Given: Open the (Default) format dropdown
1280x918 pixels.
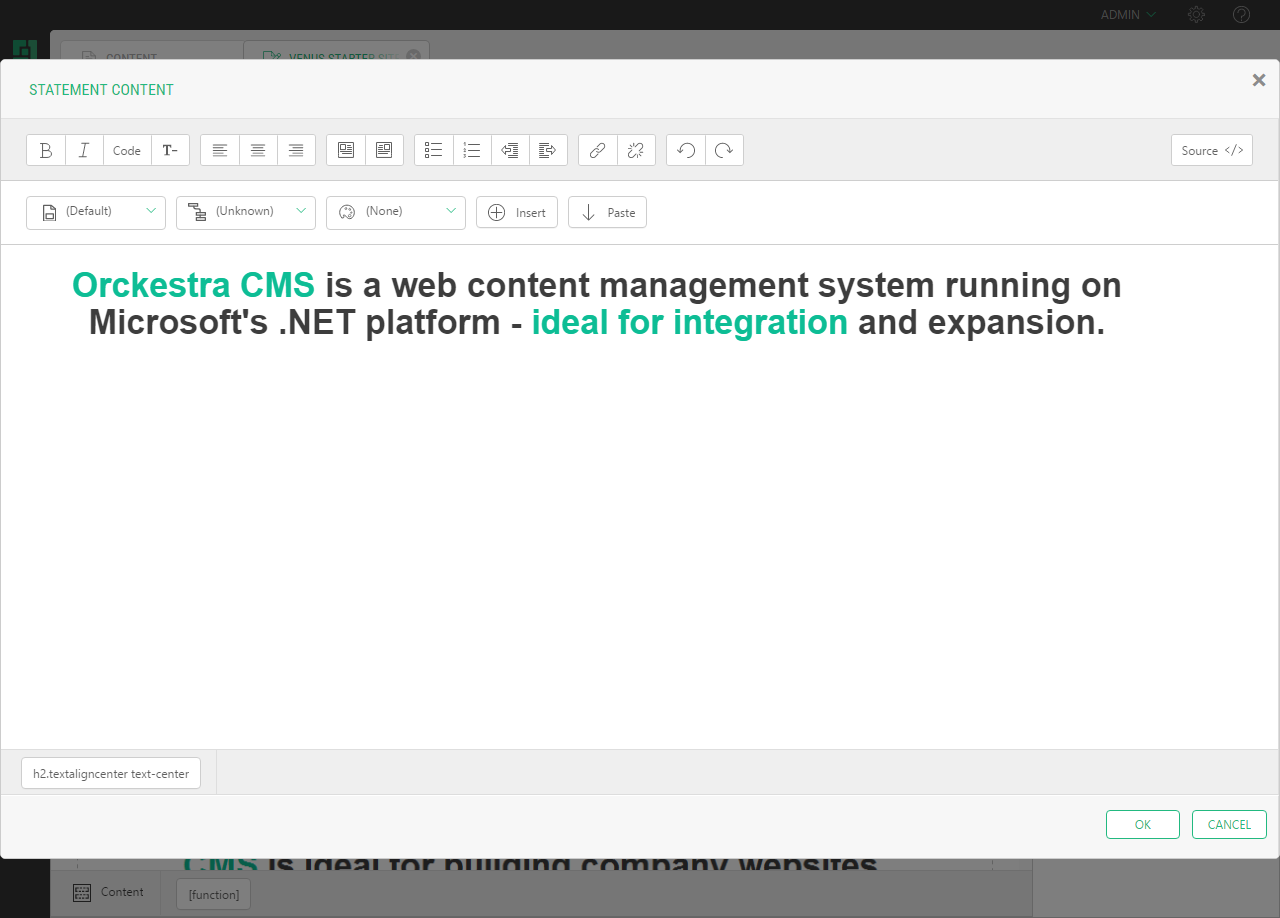Looking at the screenshot, I should pos(96,212).
